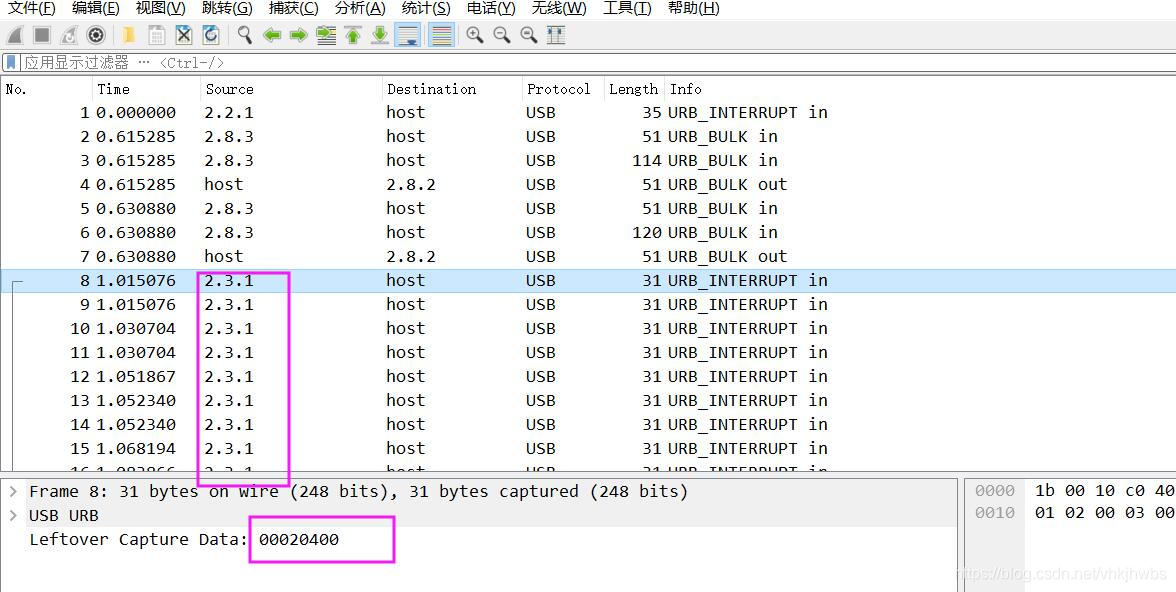This screenshot has width=1176, height=592.
Task: Click the display filter bookmark button
Action: click(11, 62)
